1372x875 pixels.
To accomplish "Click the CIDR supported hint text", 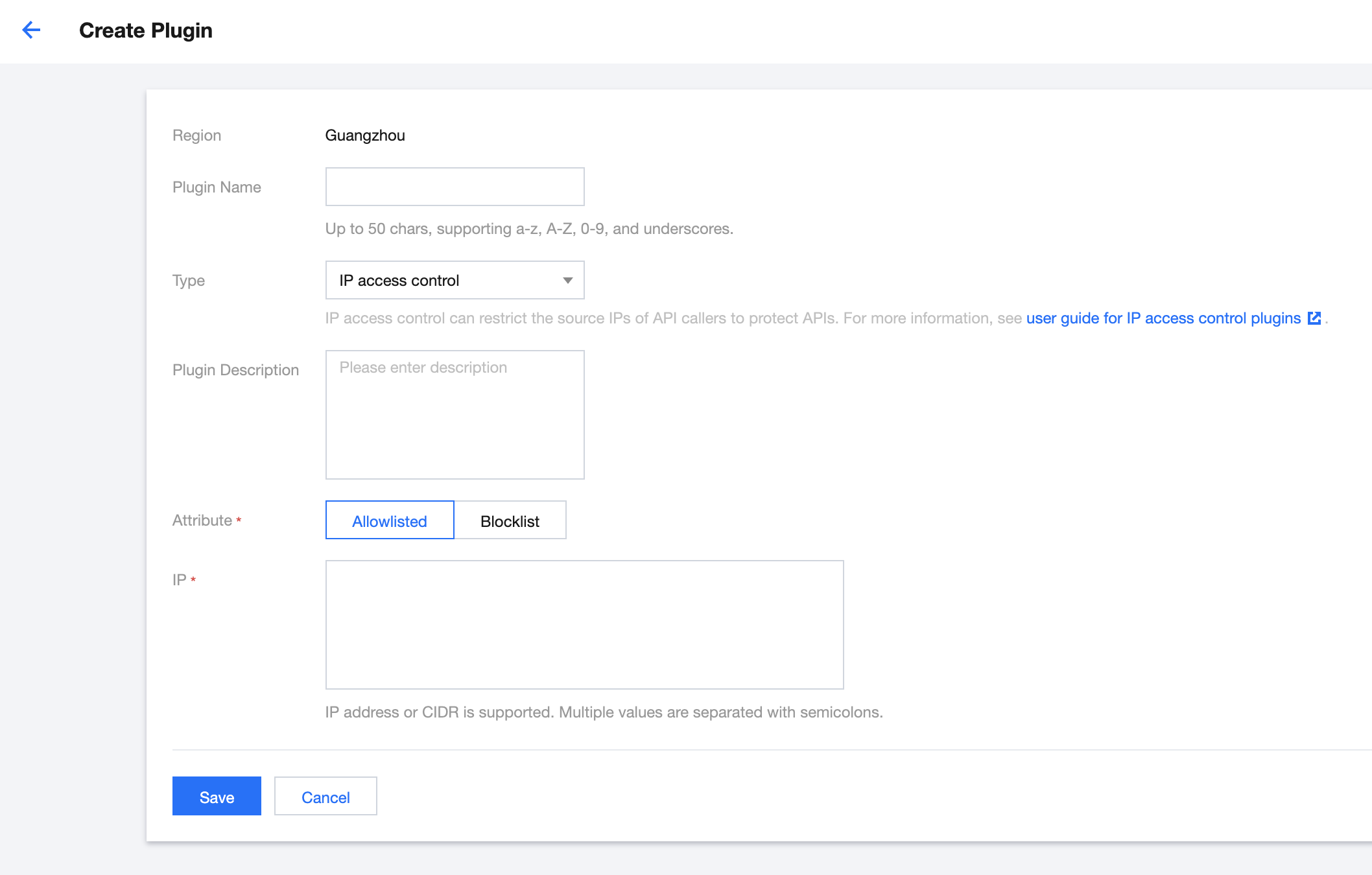I will pos(604,712).
